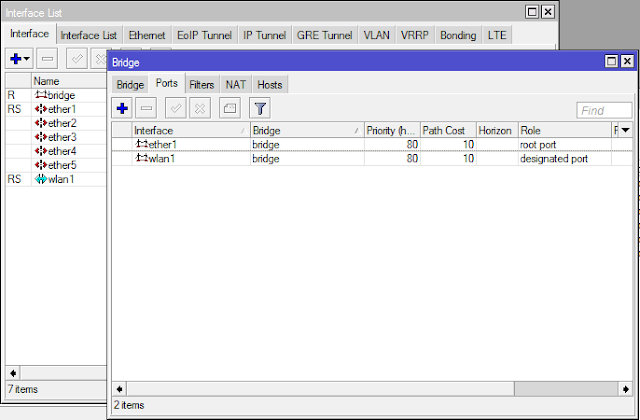This screenshot has width=640, height=420.
Task: Sort Interface List by Name column
Action: [69, 81]
